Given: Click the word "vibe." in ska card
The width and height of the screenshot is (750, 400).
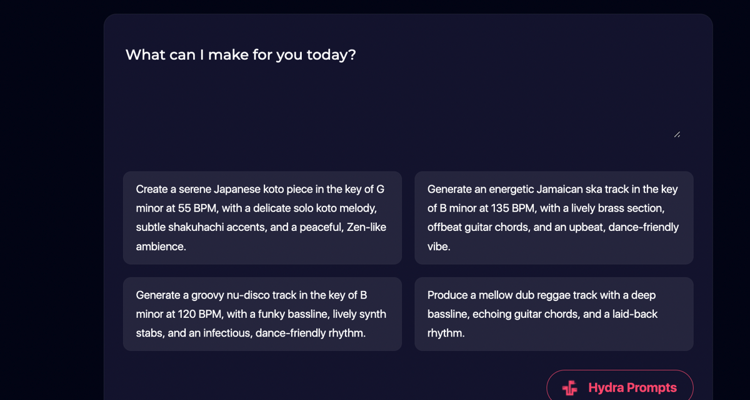Looking at the screenshot, I should [439, 246].
